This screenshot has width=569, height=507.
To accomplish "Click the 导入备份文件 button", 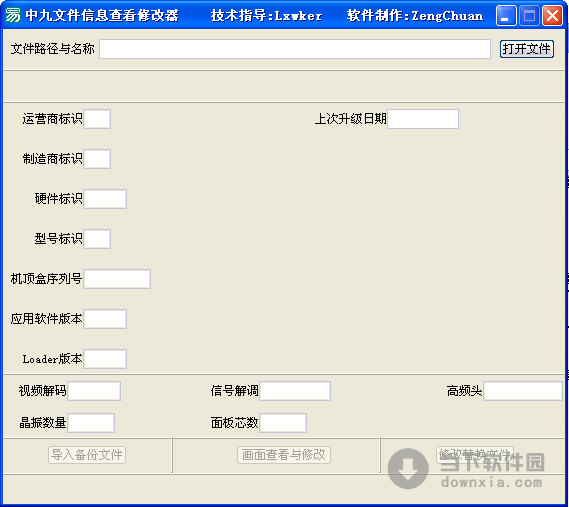I will pos(87,455).
